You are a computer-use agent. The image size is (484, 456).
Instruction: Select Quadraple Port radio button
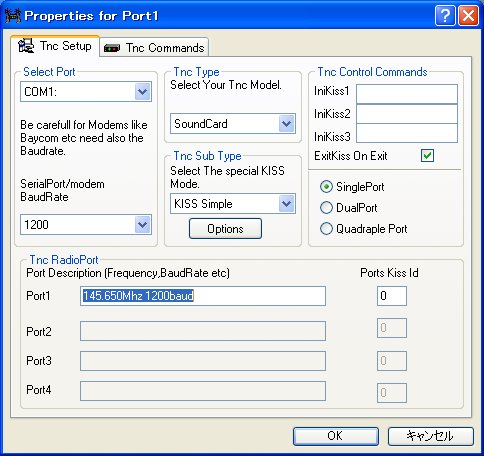326,229
